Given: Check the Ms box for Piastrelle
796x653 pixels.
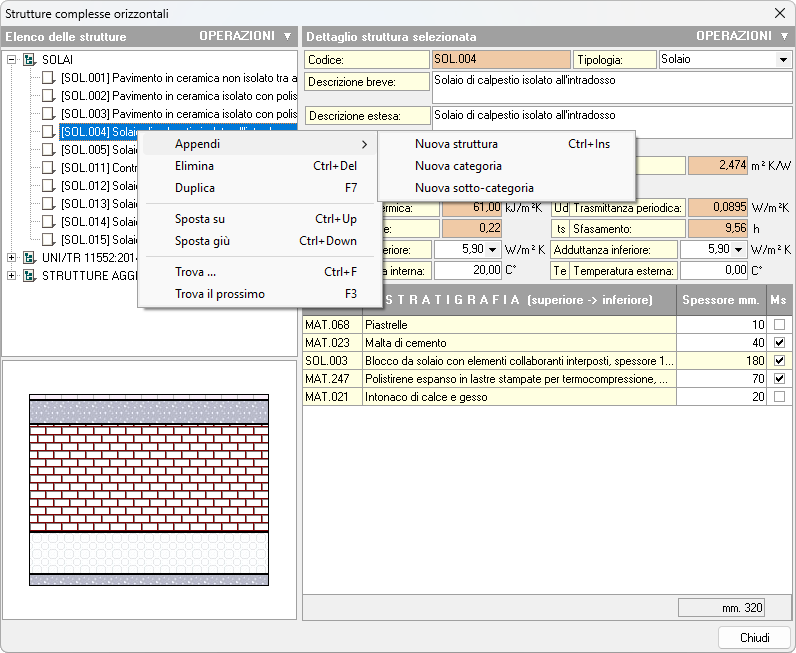Looking at the screenshot, I should coord(779,325).
